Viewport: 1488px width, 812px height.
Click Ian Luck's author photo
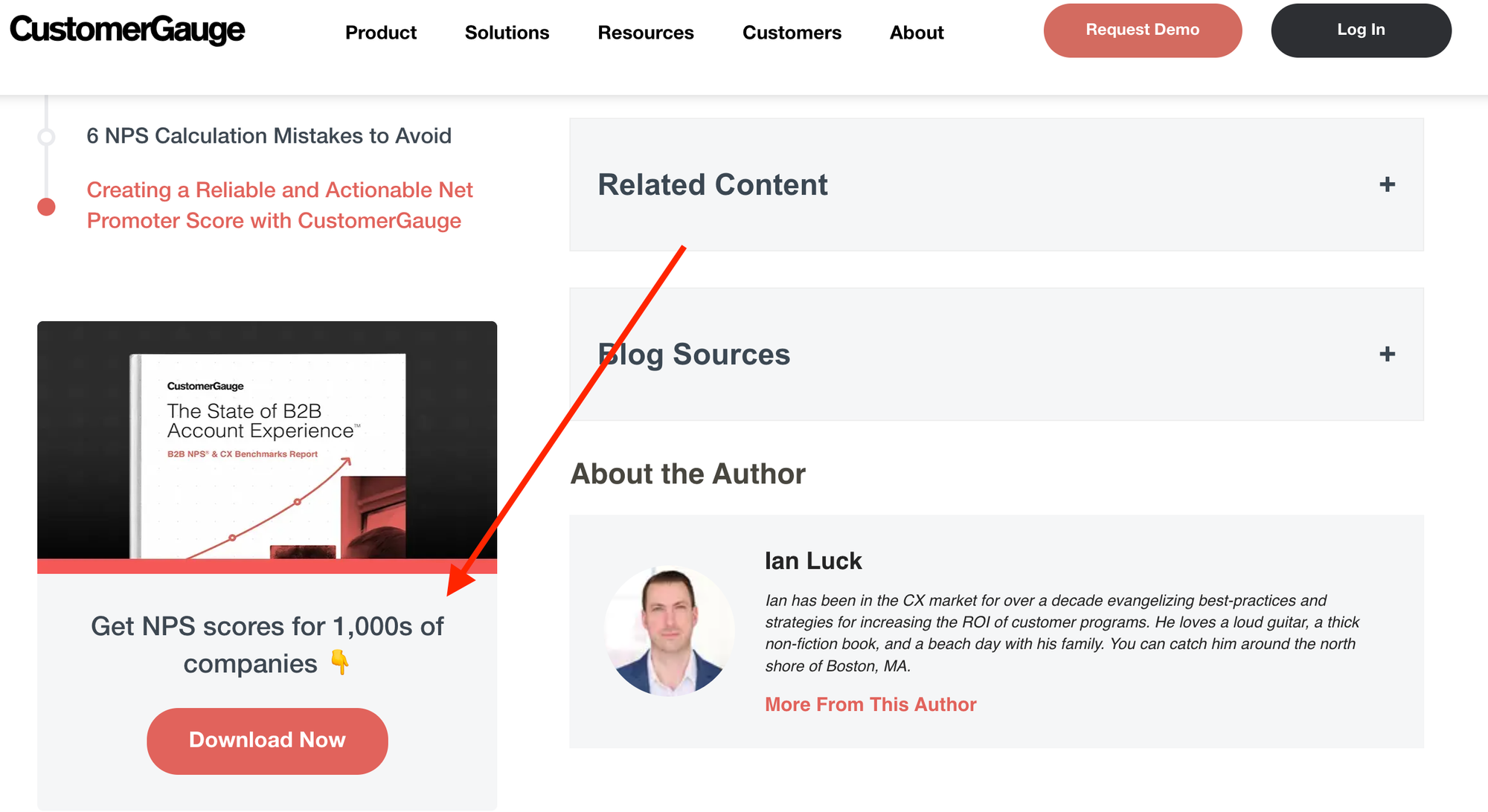pyautogui.click(x=670, y=631)
